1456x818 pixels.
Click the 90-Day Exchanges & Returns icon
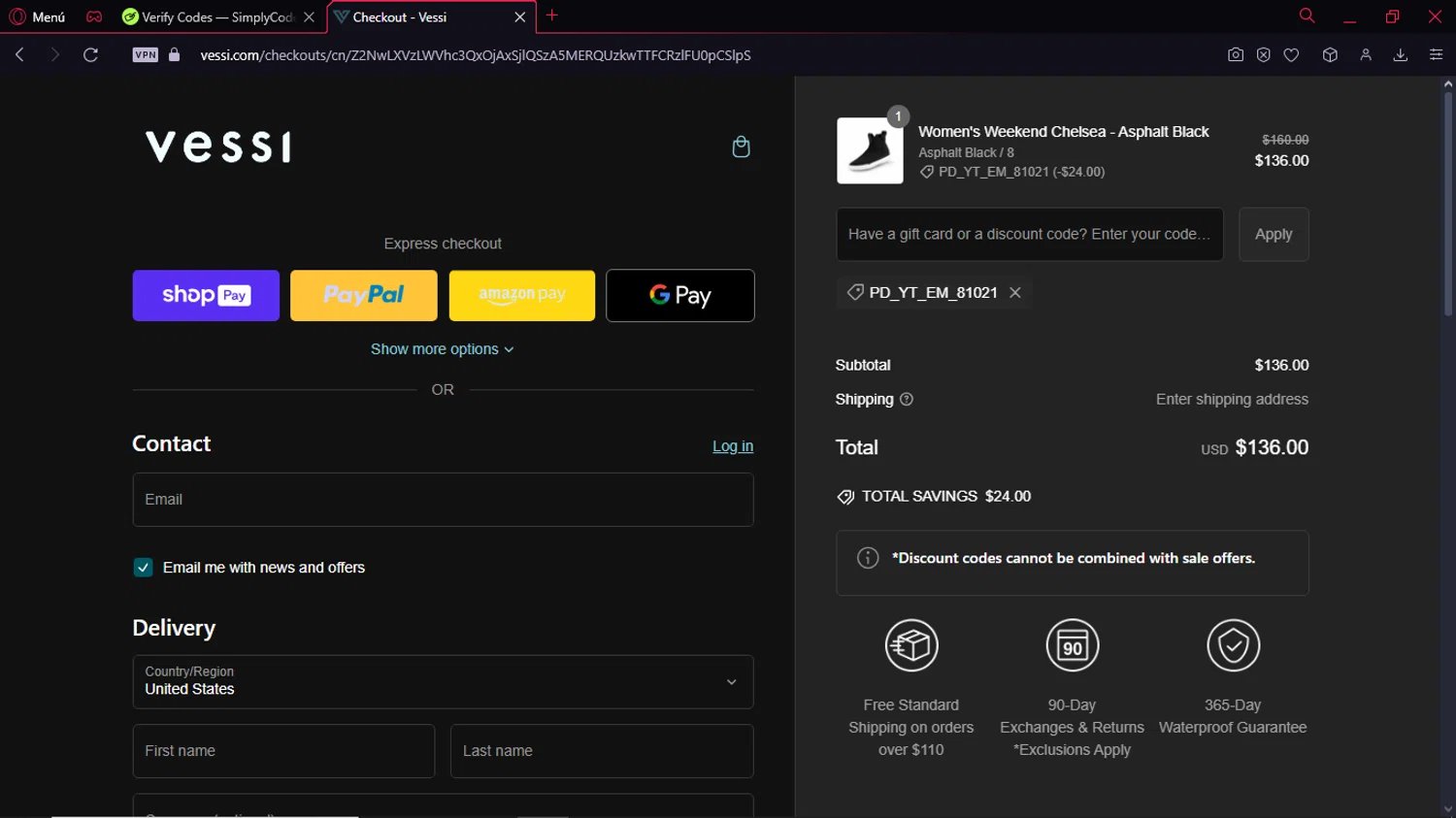[1073, 645]
